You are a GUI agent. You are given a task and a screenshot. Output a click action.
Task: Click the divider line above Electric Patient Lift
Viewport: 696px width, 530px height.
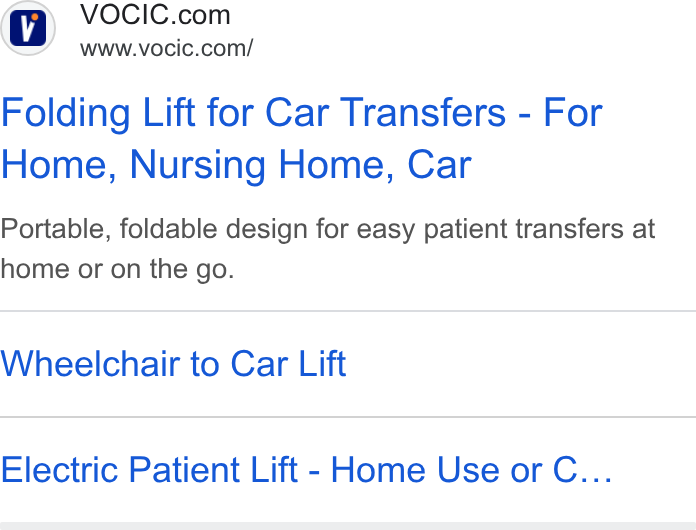coord(348,417)
